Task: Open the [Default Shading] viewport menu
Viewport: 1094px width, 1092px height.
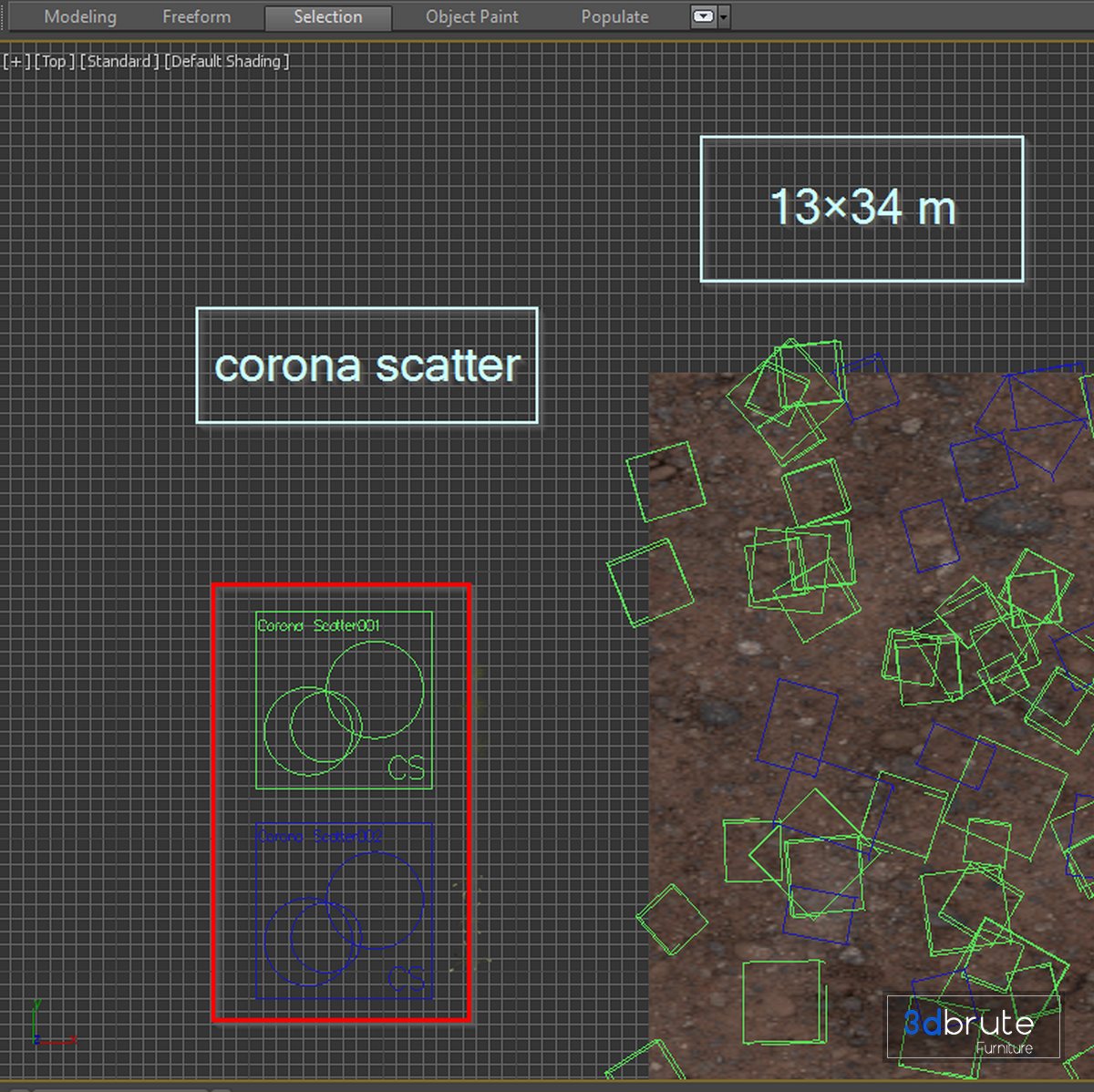Action: click(x=226, y=61)
